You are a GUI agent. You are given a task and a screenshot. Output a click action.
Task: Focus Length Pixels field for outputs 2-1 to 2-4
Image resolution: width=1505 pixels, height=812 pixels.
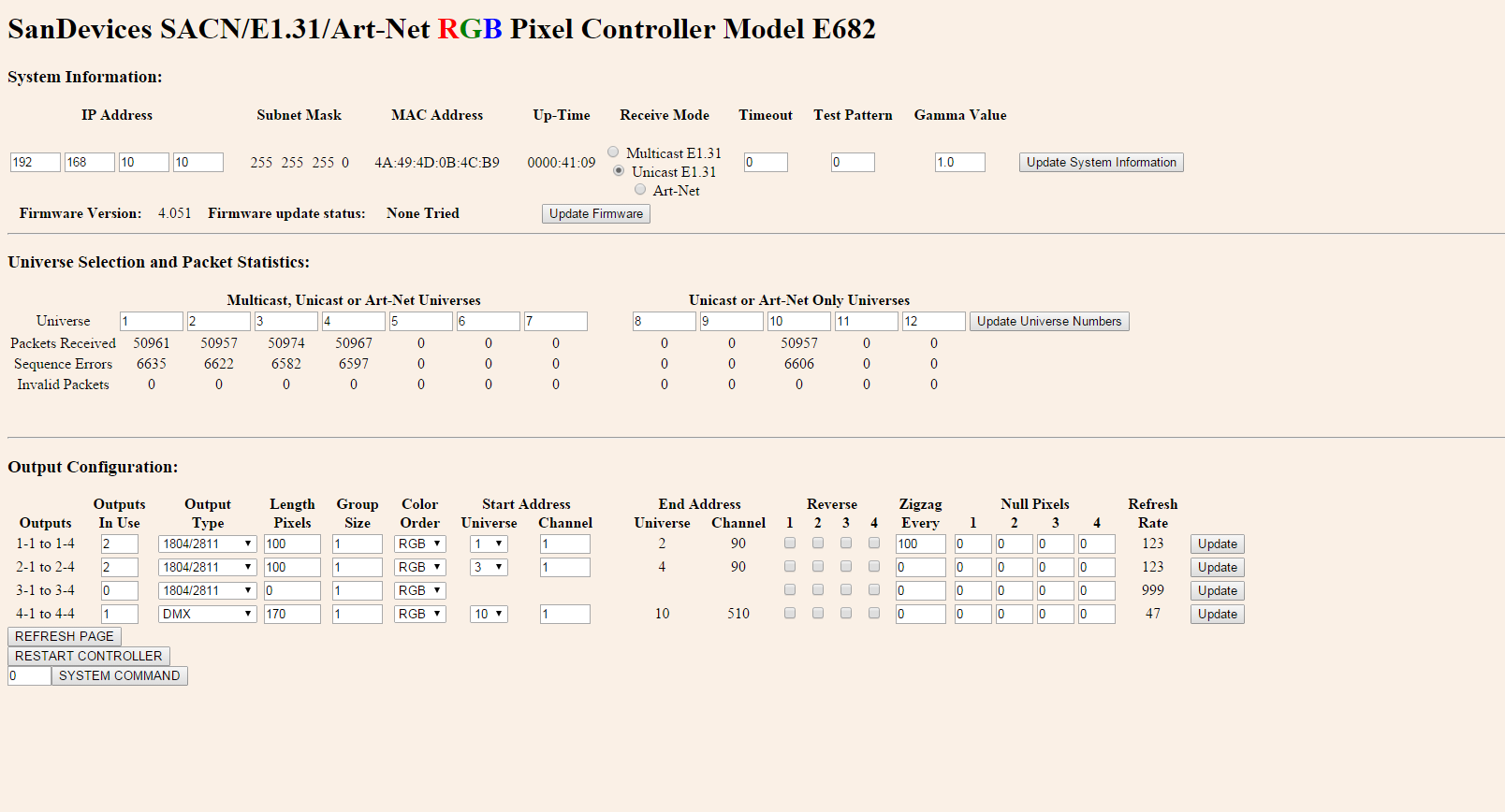pyautogui.click(x=292, y=567)
